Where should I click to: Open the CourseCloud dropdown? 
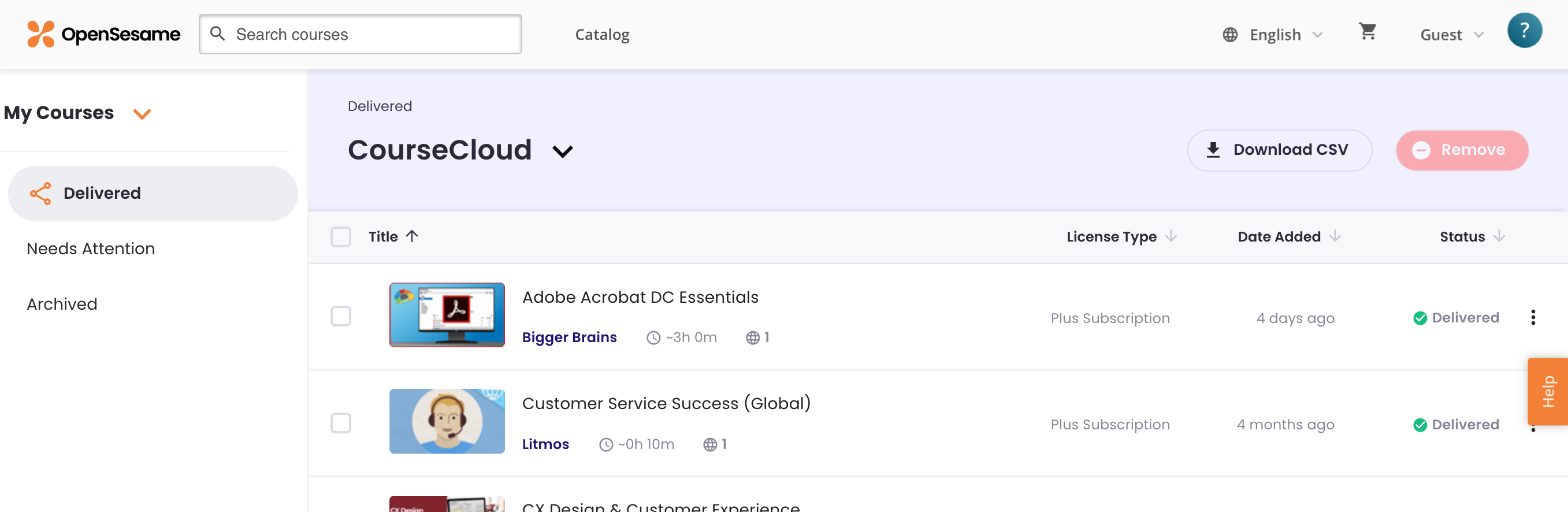563,151
